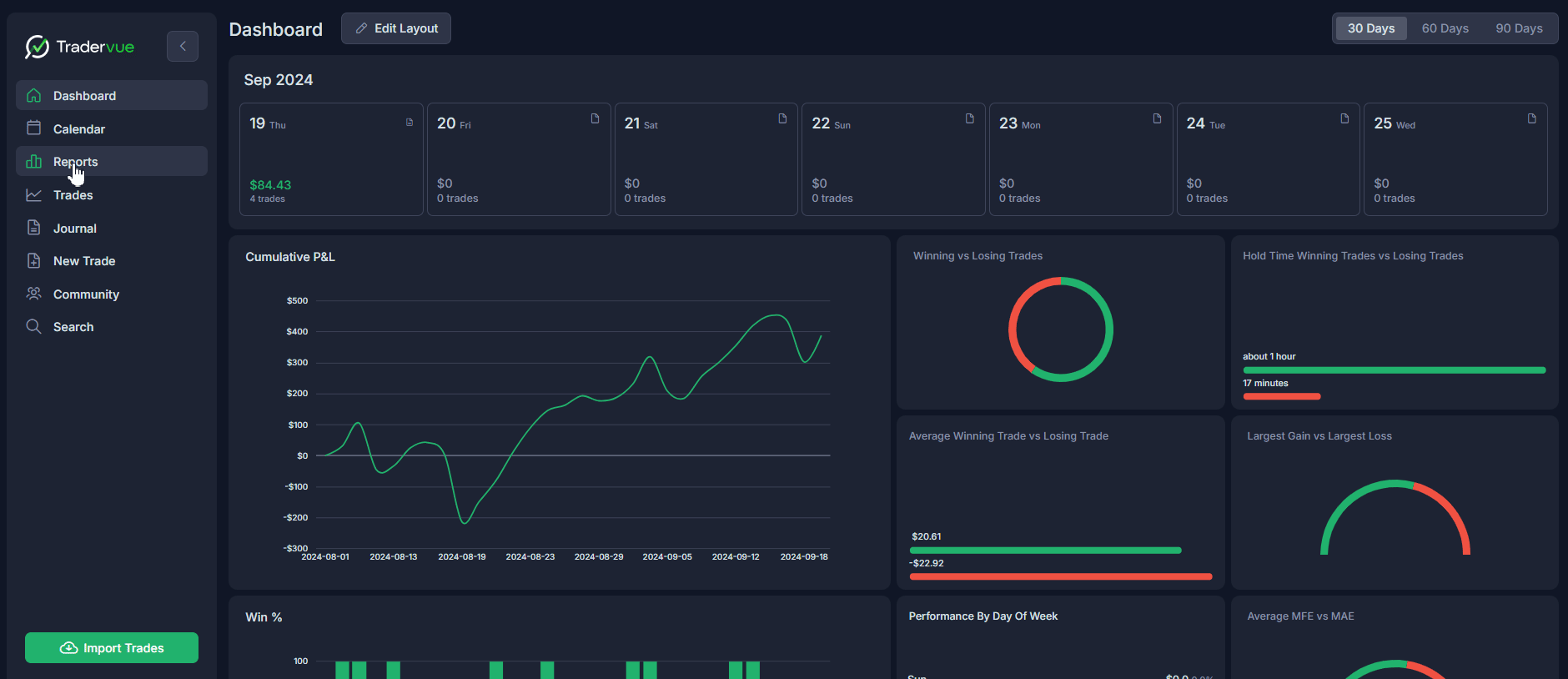Click the Trades line chart icon

[34, 194]
